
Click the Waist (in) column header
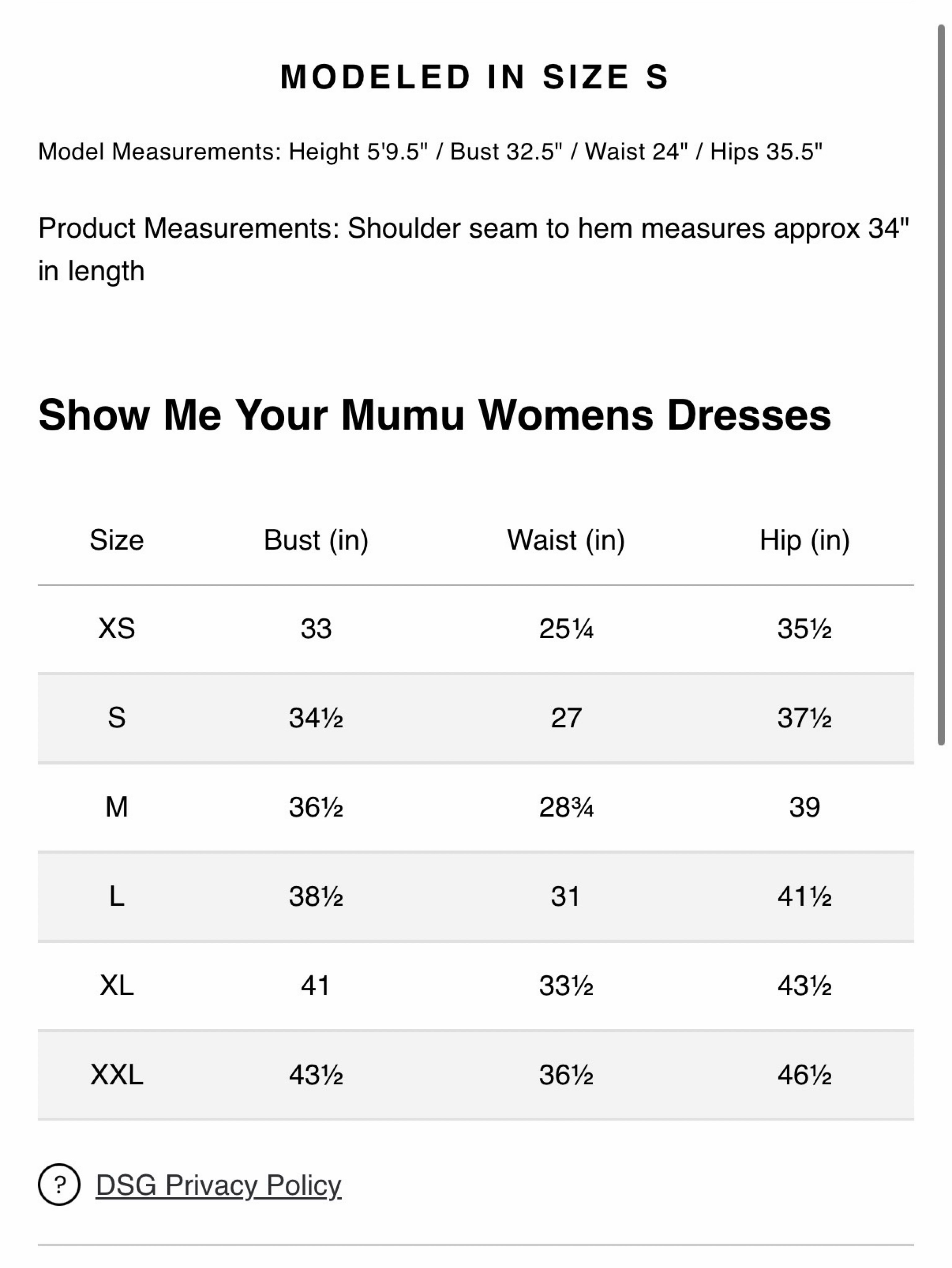tap(566, 541)
